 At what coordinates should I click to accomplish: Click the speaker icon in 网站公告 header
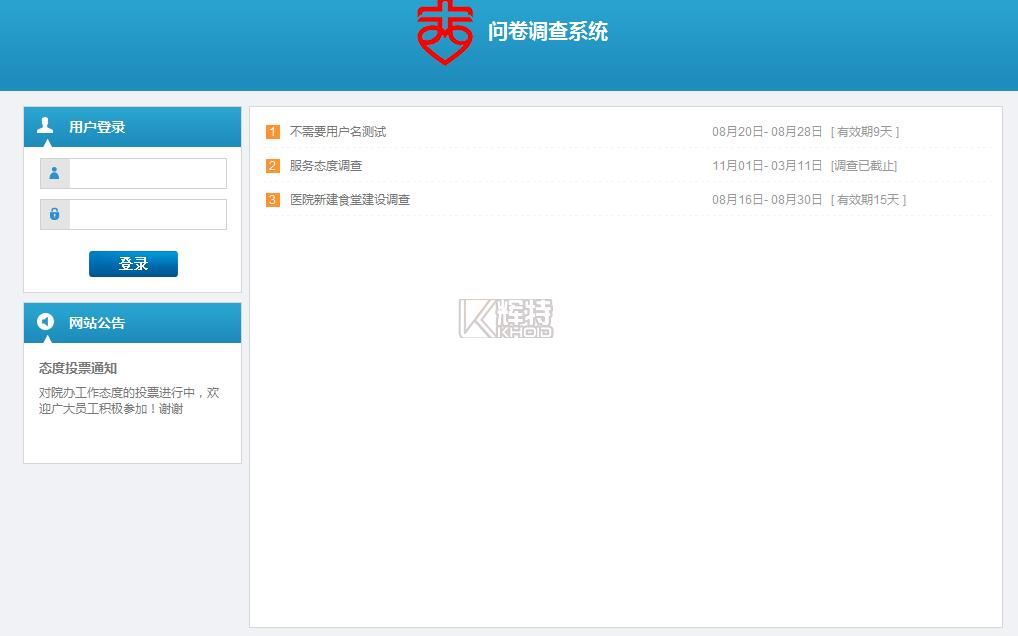point(45,321)
